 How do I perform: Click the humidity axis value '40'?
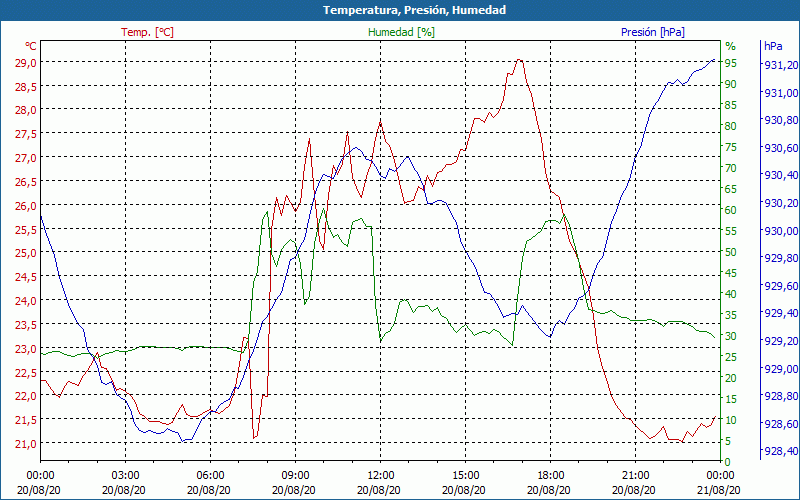pyautogui.click(x=731, y=294)
